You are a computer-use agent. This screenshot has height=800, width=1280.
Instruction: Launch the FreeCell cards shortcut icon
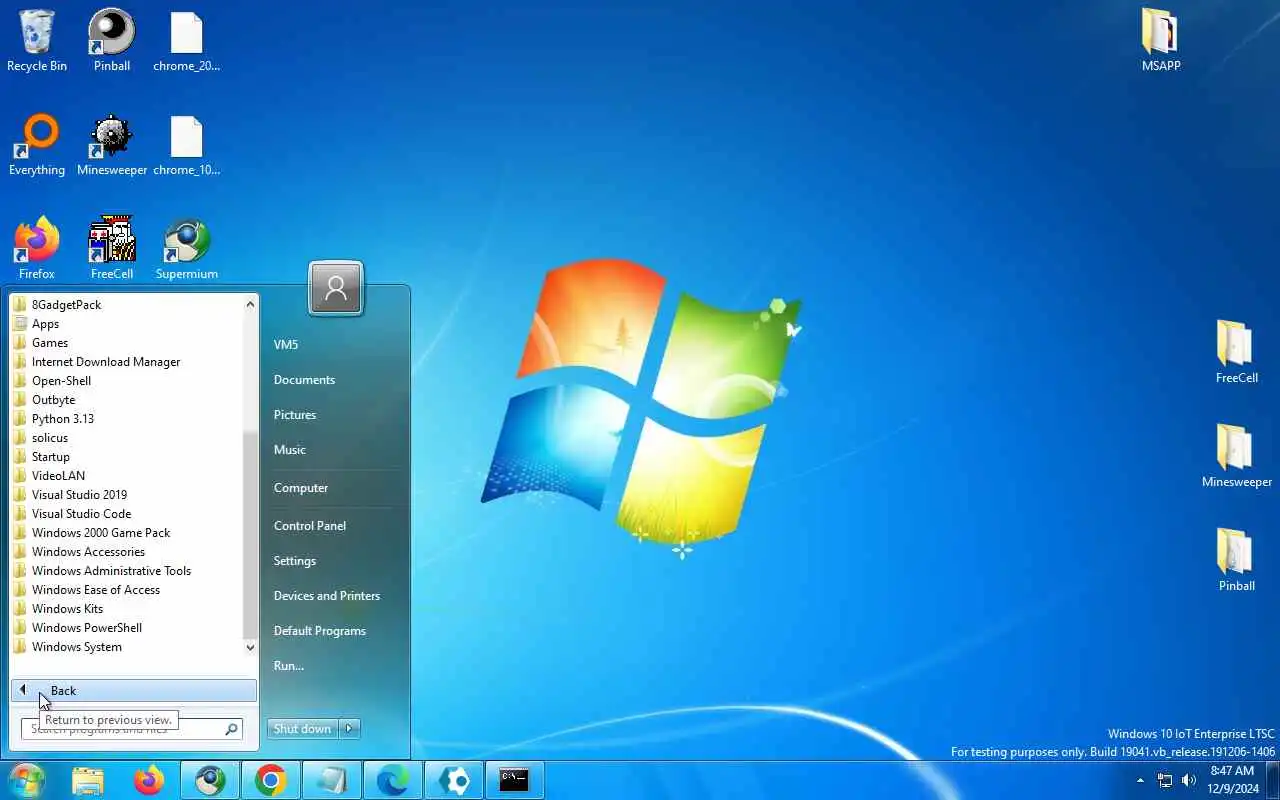[112, 248]
